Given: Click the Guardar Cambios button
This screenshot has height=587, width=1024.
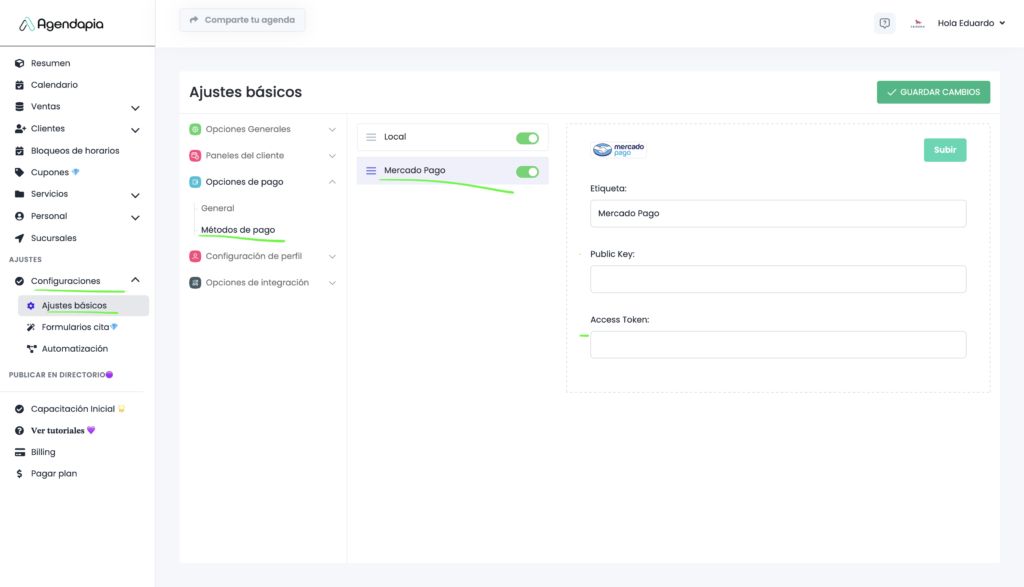Looking at the screenshot, I should coord(933,92).
